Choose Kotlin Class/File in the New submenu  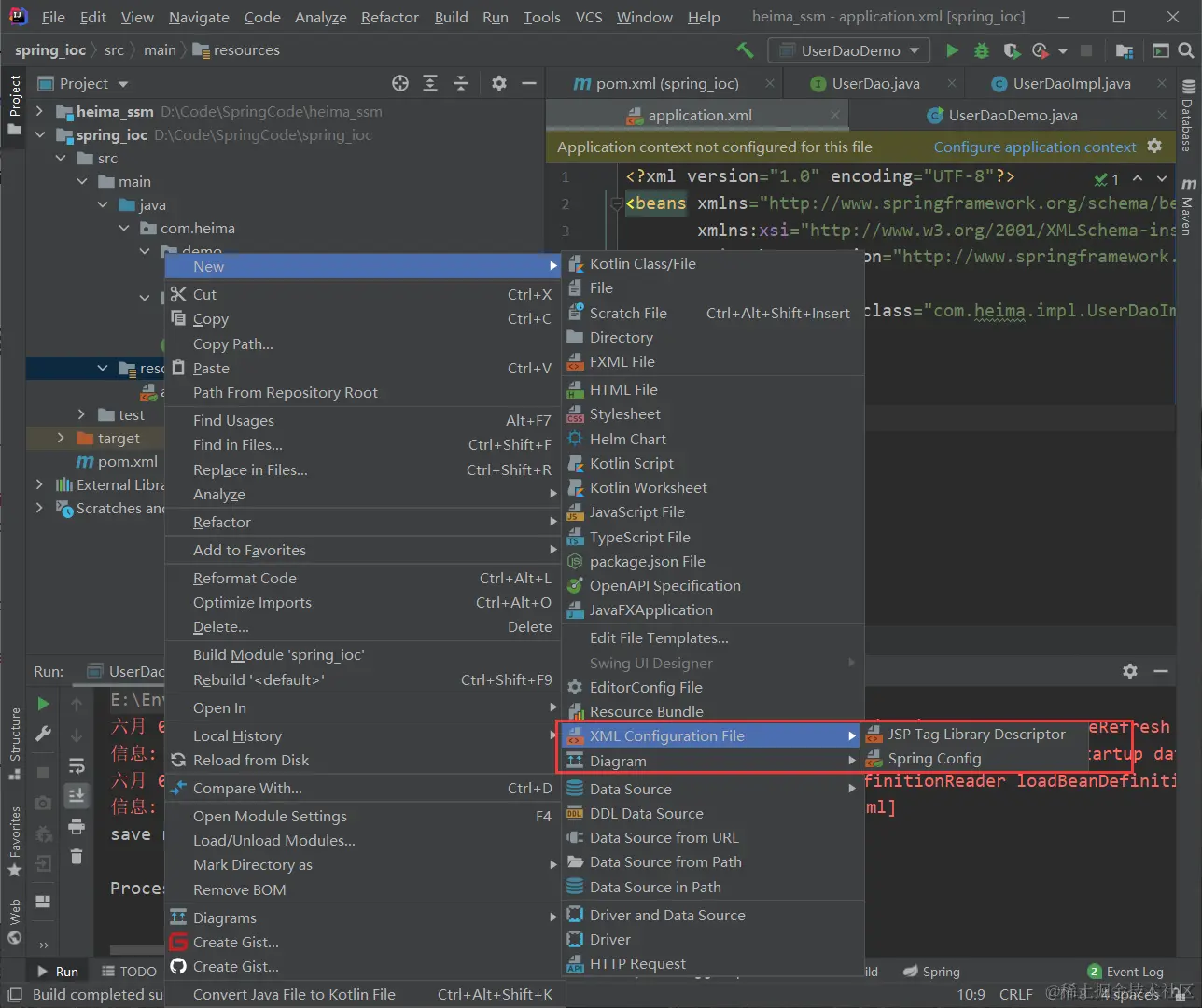tap(642, 263)
